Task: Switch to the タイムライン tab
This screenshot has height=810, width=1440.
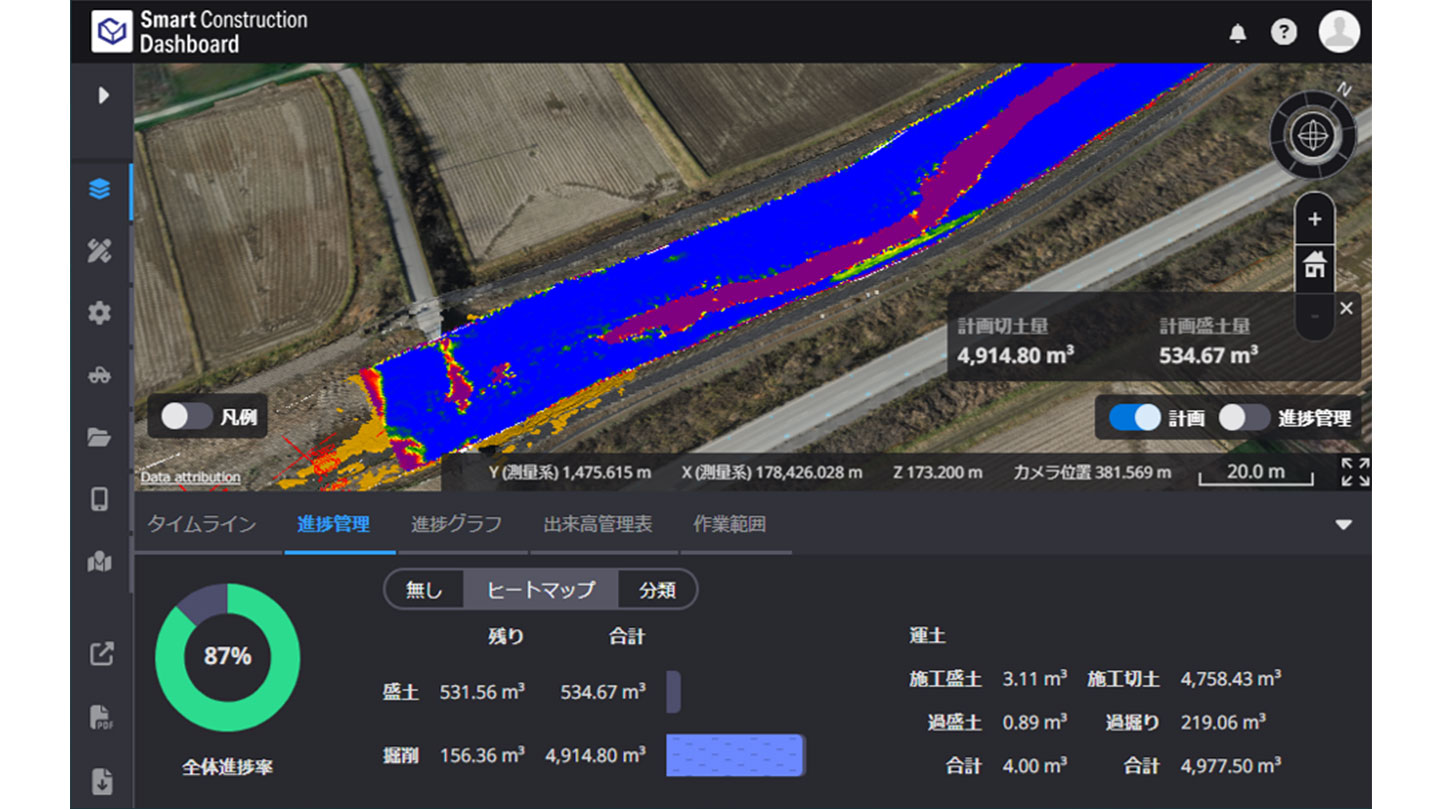Action: [x=202, y=525]
